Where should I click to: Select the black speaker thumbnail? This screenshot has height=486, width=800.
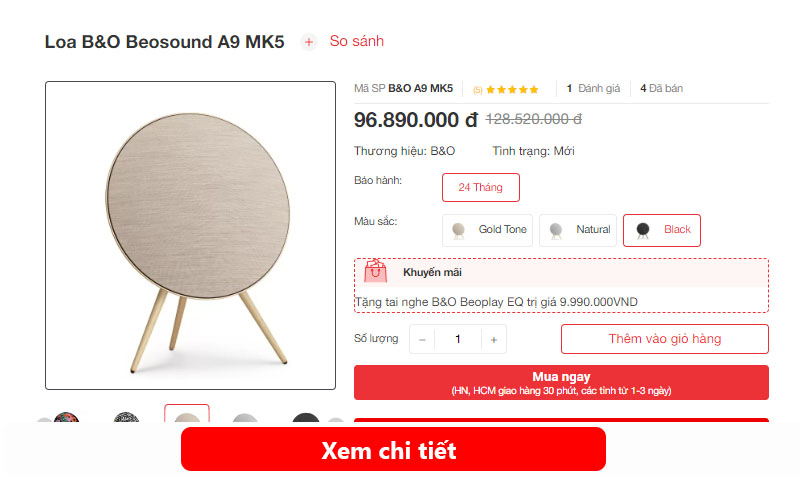click(x=306, y=417)
